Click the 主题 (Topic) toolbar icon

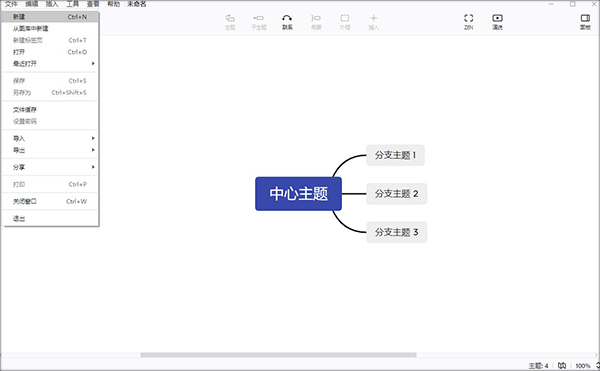coord(230,21)
